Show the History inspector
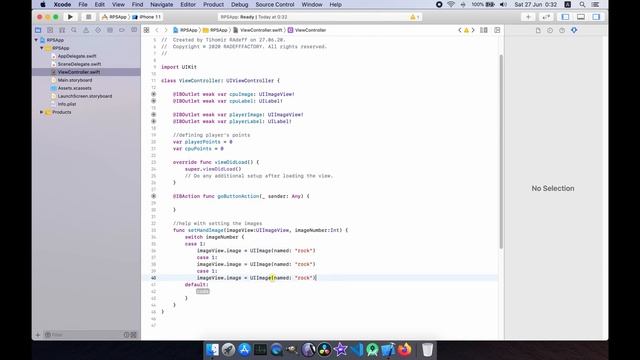 pos(550,30)
